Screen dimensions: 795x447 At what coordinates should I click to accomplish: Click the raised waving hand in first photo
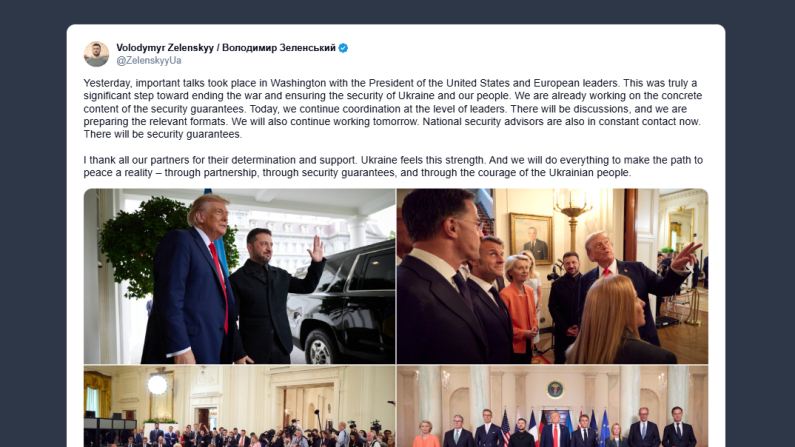316,248
